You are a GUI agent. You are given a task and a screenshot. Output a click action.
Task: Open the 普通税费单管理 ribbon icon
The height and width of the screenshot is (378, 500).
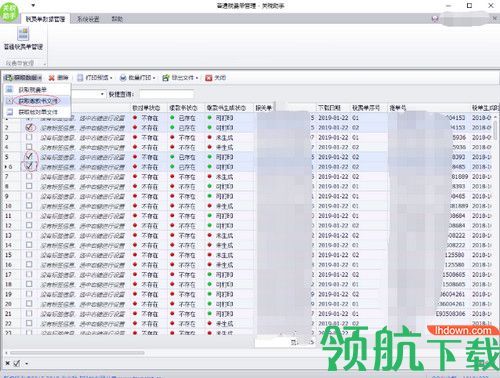coord(23,34)
